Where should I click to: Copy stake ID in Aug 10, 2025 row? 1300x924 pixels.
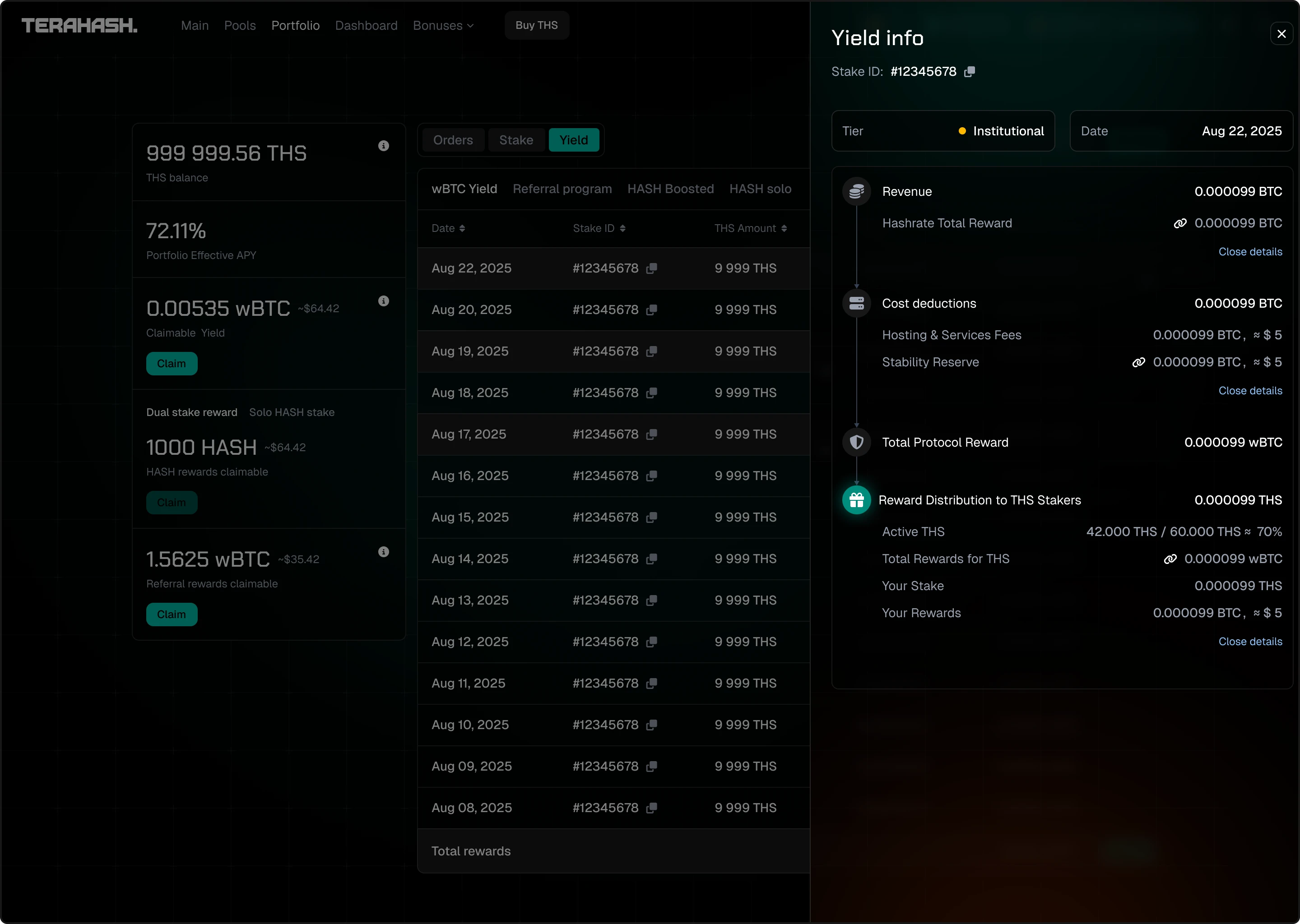click(652, 725)
